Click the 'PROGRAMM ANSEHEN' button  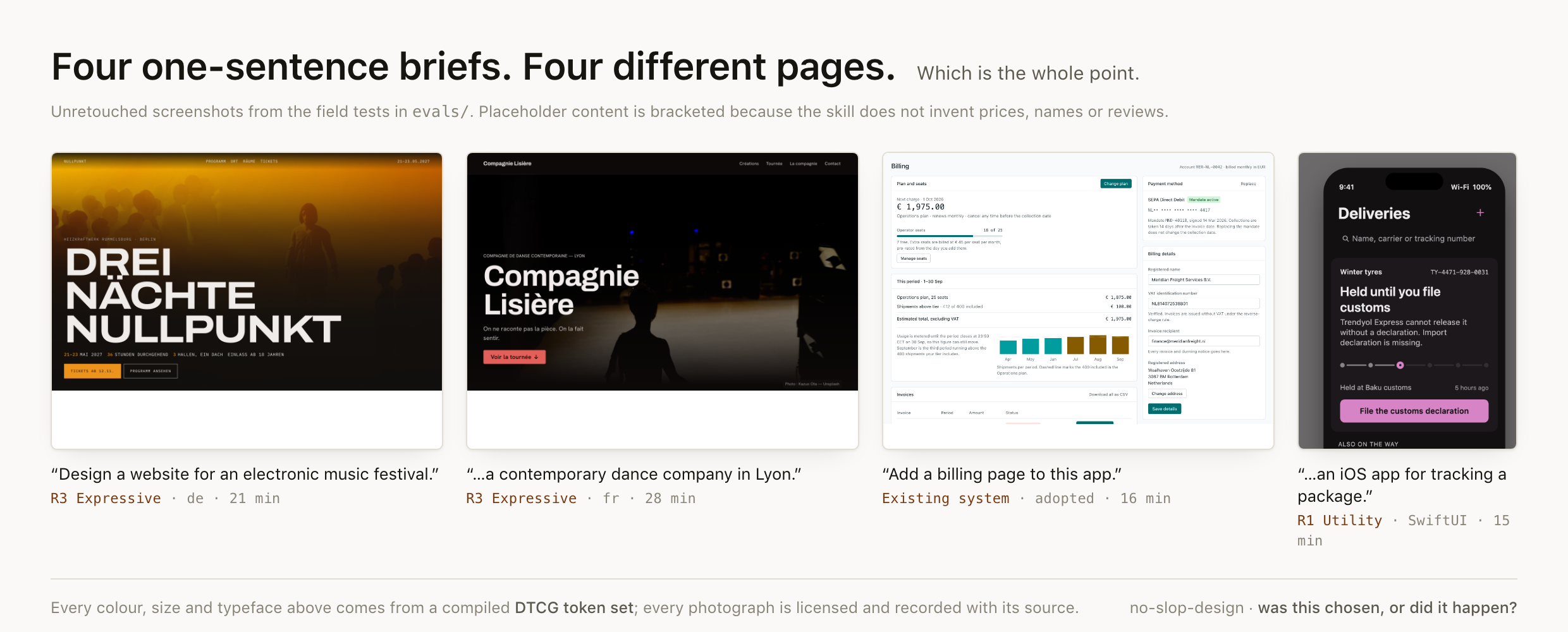150,371
